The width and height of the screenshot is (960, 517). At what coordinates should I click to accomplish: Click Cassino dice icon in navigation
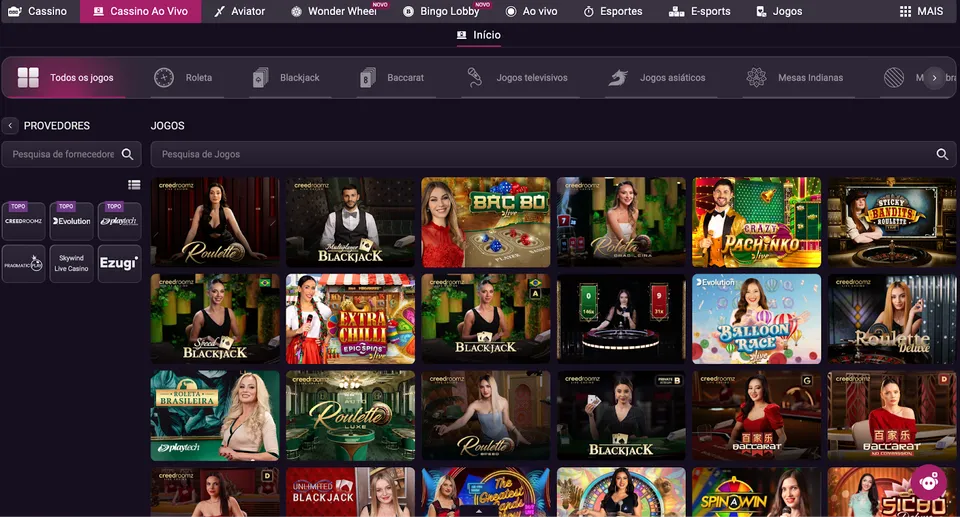coord(15,11)
